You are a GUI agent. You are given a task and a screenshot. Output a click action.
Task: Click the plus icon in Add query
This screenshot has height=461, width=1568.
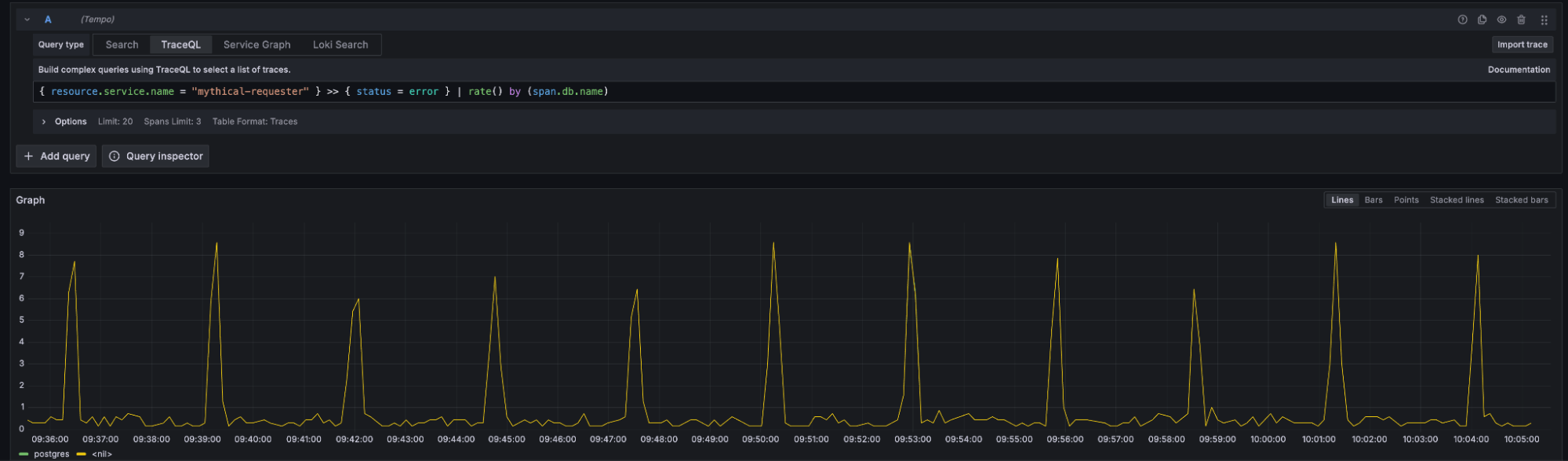coord(29,156)
